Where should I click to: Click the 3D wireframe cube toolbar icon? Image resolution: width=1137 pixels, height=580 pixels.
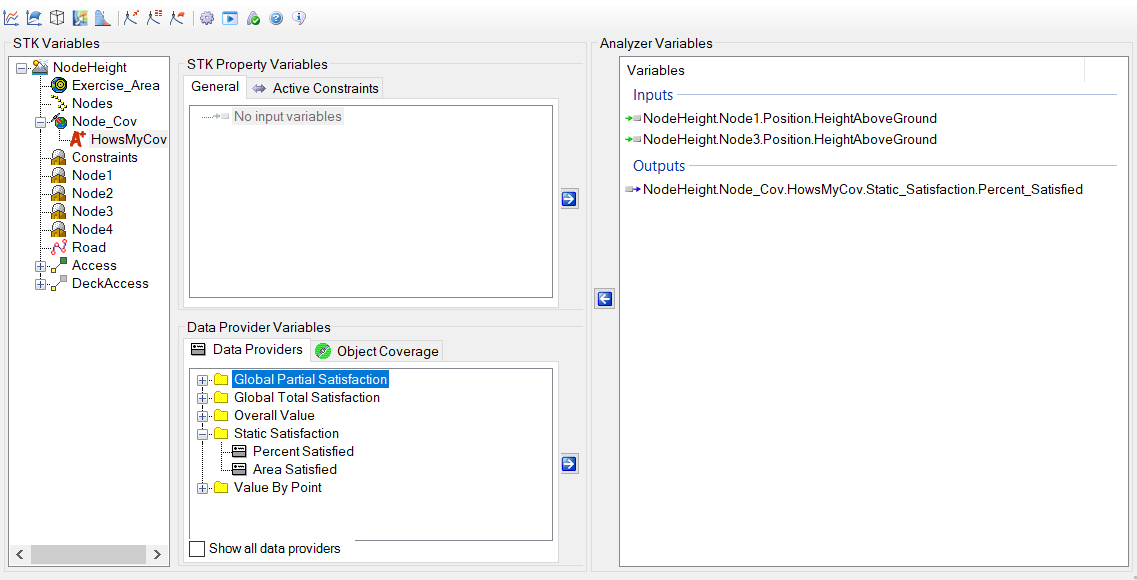point(57,18)
